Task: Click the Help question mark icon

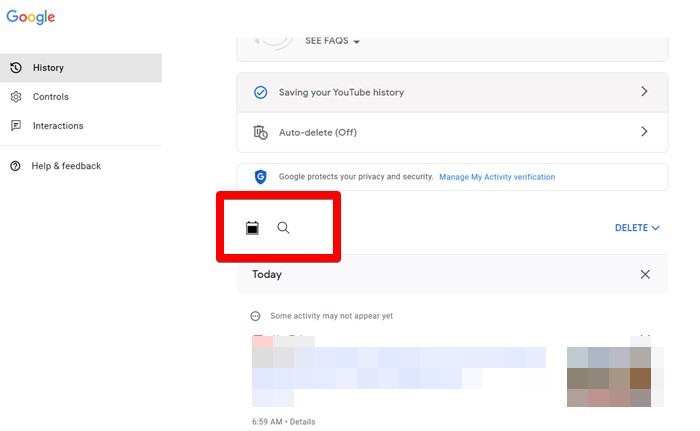Action: pyautogui.click(x=15, y=166)
